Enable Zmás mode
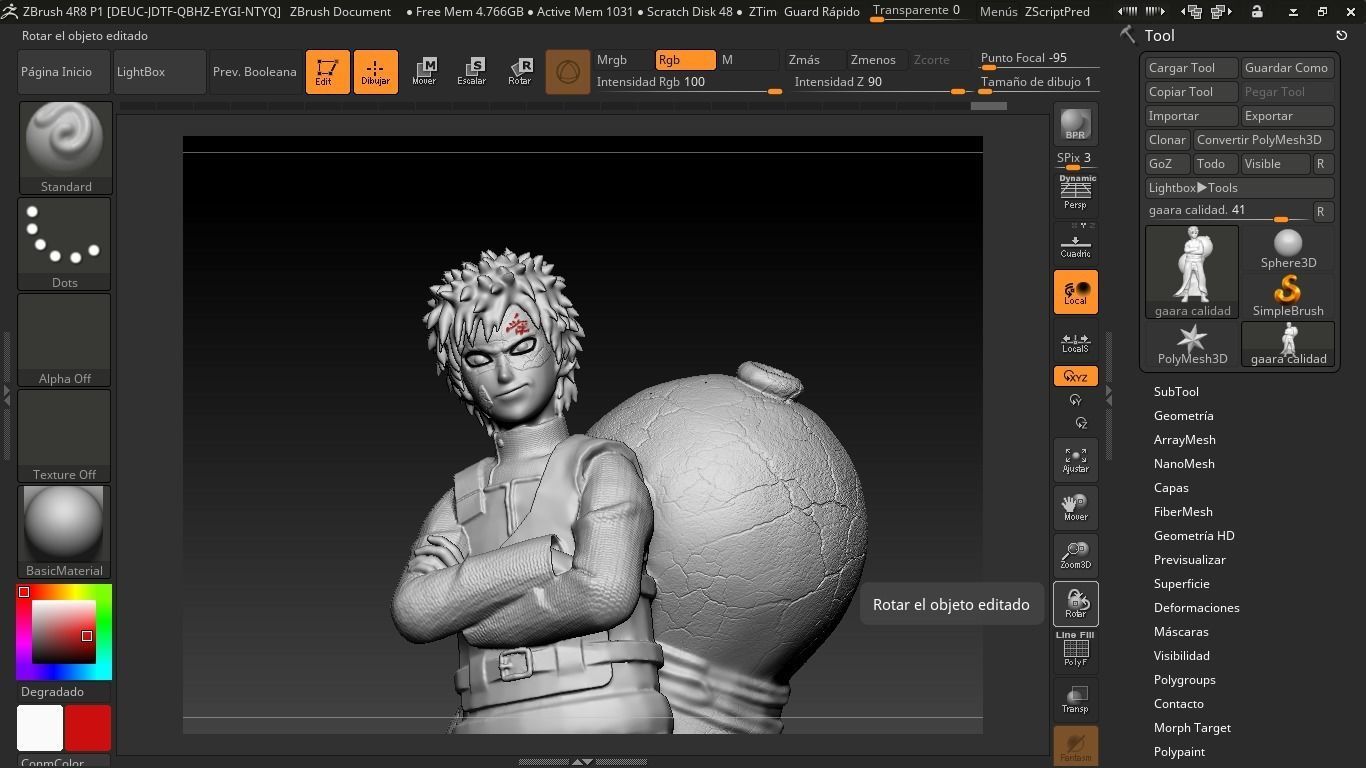This screenshot has height=768, width=1366. pyautogui.click(x=813, y=60)
